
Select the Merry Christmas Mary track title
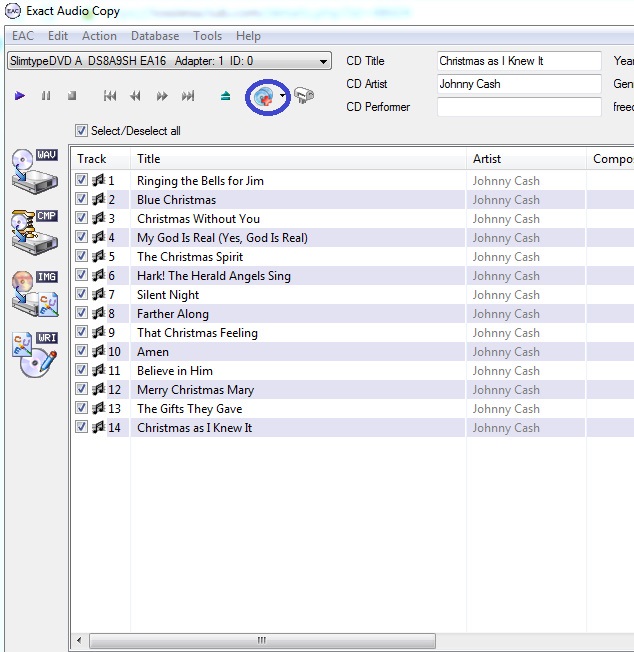[x=195, y=390]
